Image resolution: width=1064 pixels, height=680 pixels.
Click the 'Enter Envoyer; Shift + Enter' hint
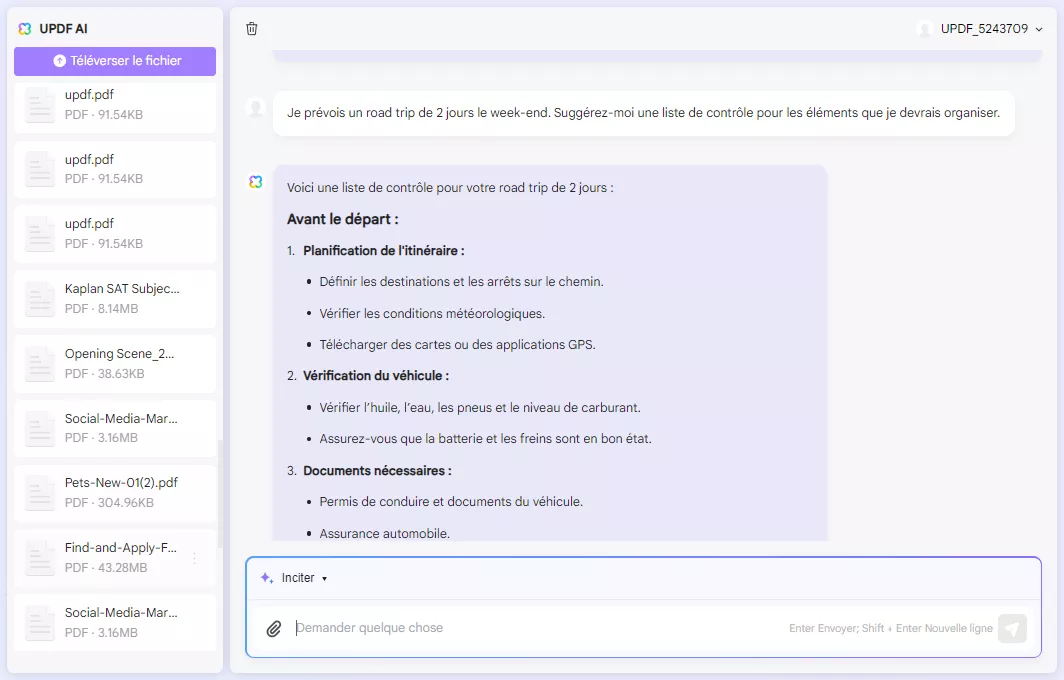point(890,628)
